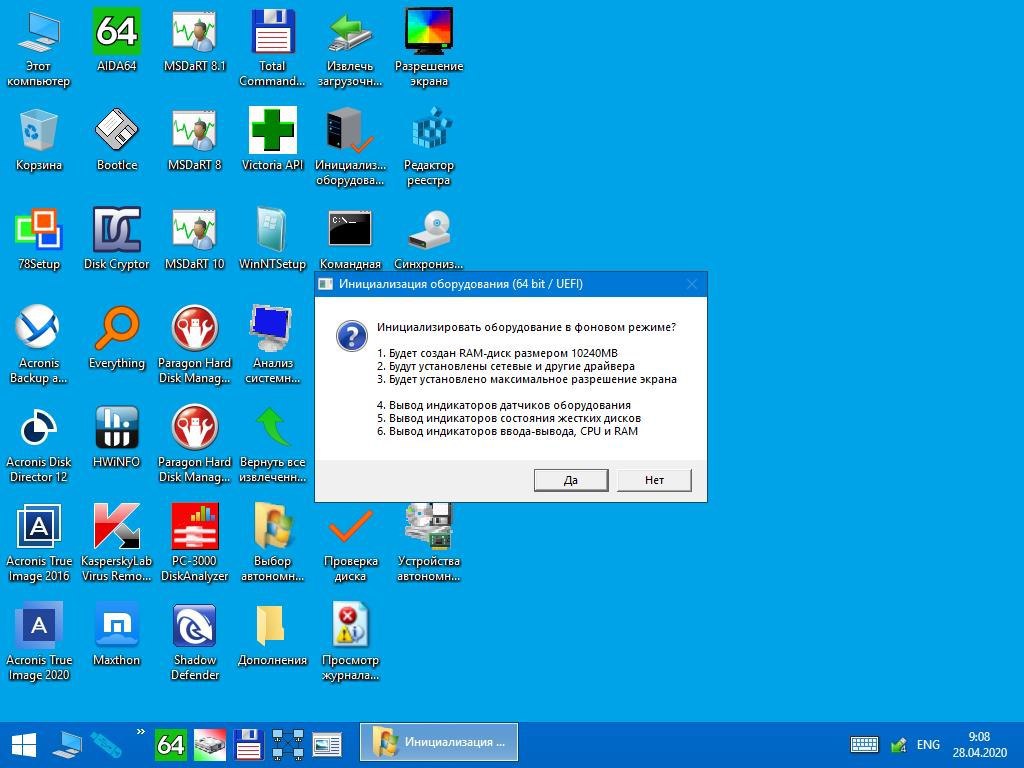
Task: Close the Инициализация оборудования dialog
Action: [692, 284]
